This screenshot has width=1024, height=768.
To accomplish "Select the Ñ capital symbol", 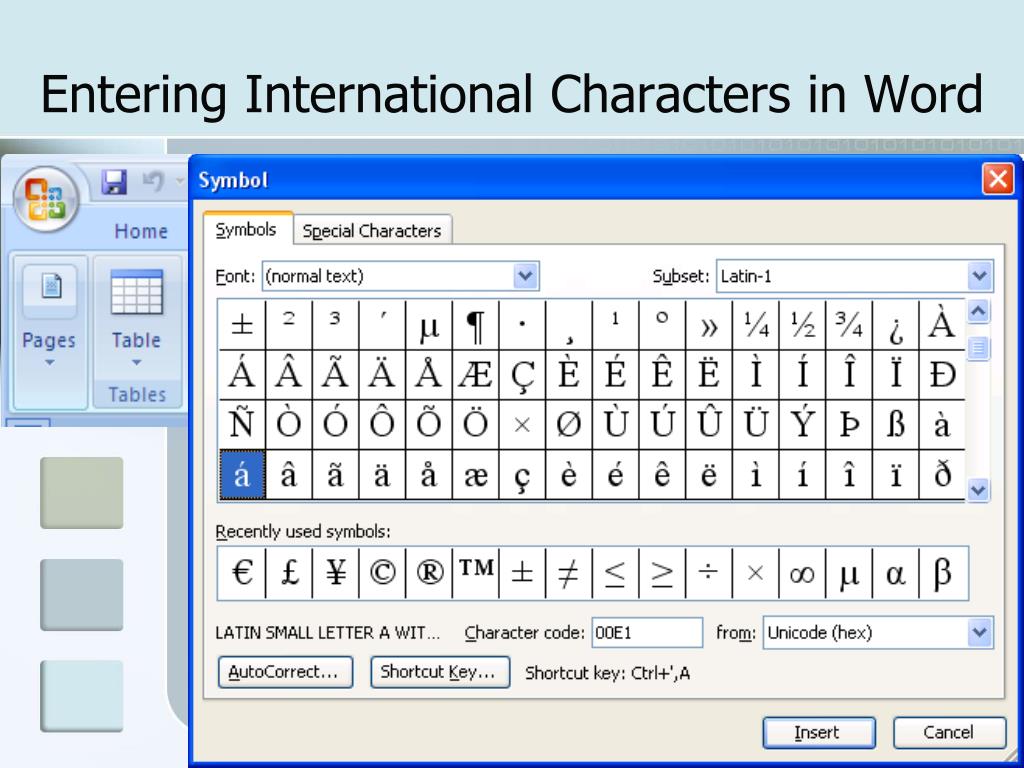I will tap(242, 425).
